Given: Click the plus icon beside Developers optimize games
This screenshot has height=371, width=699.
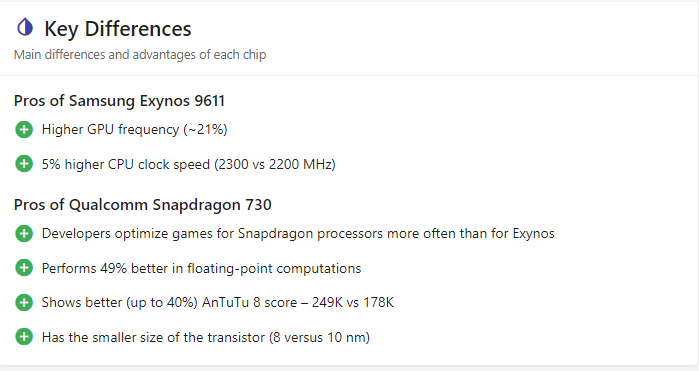Looking at the screenshot, I should [x=24, y=233].
